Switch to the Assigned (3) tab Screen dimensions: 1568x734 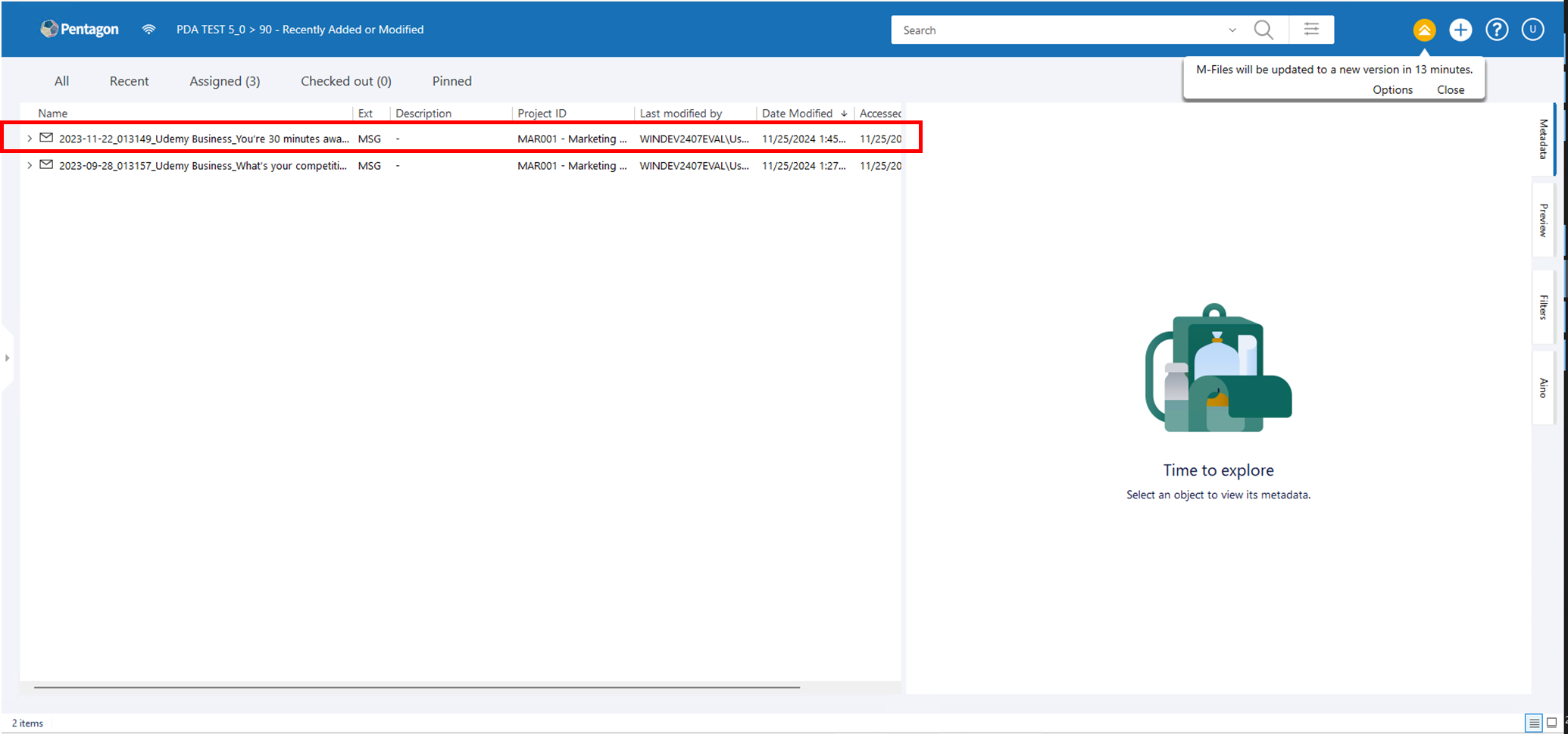(x=224, y=81)
